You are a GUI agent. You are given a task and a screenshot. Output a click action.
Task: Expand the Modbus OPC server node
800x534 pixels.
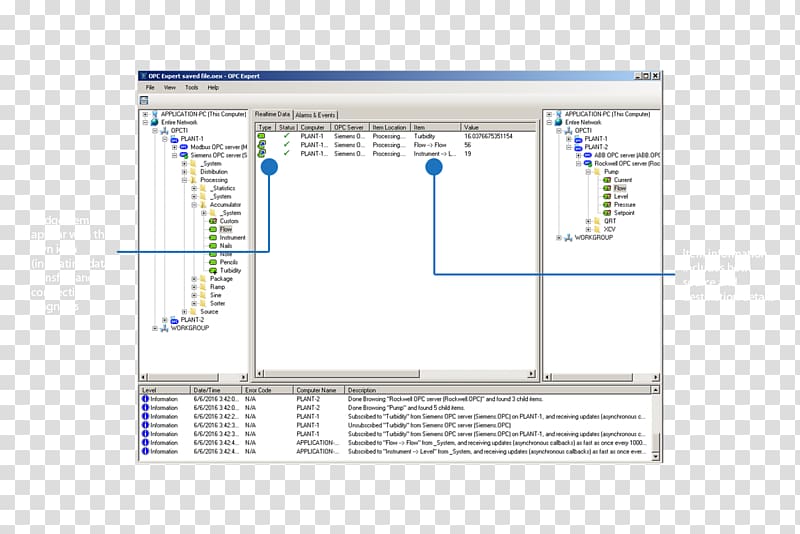click(174, 147)
